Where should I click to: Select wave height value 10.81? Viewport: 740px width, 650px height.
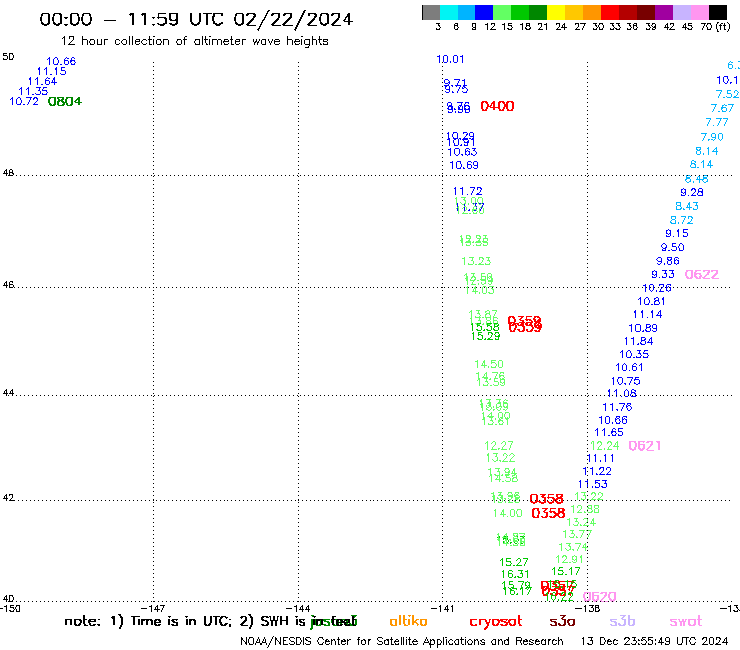tap(651, 301)
